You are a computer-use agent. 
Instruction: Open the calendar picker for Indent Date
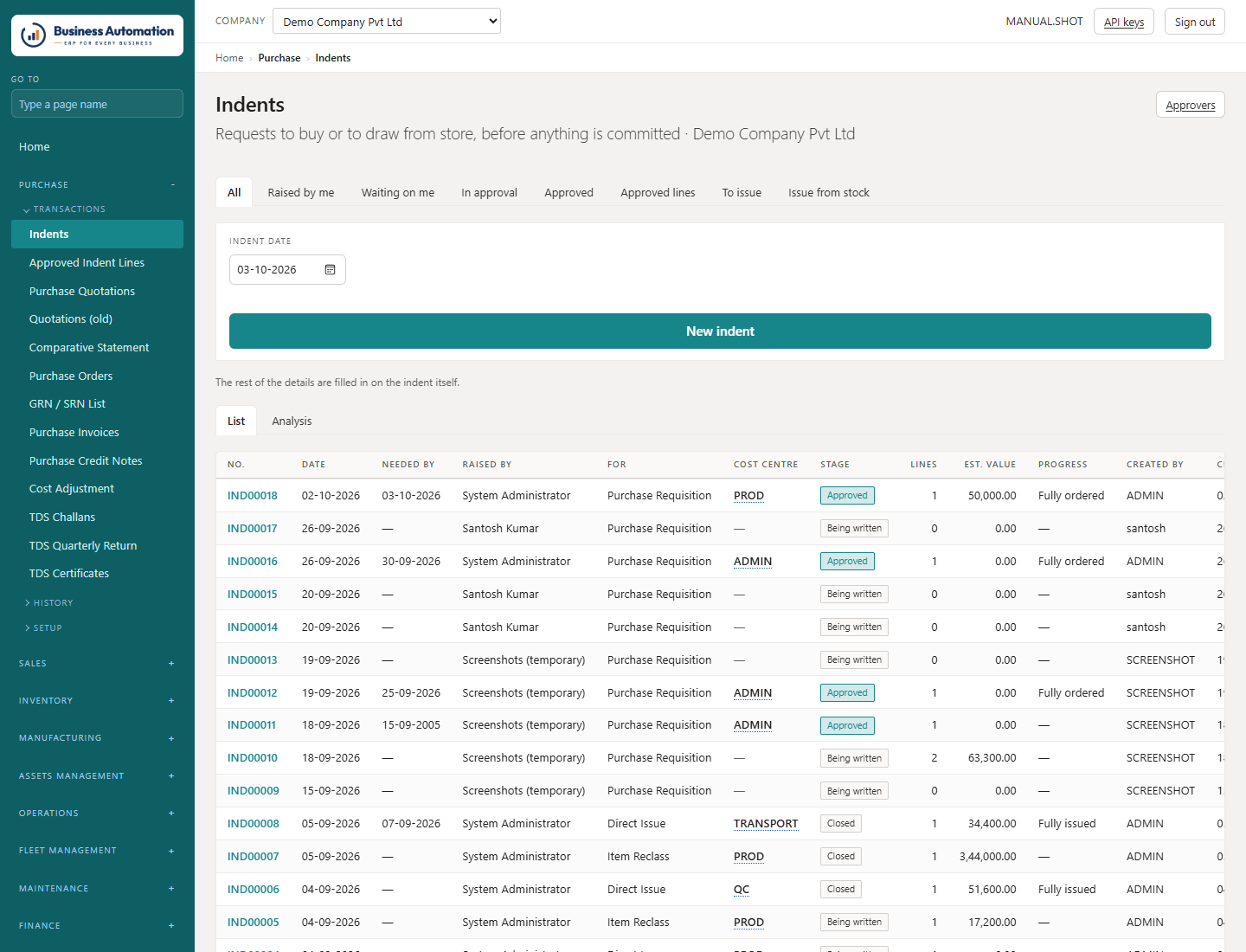tap(330, 270)
